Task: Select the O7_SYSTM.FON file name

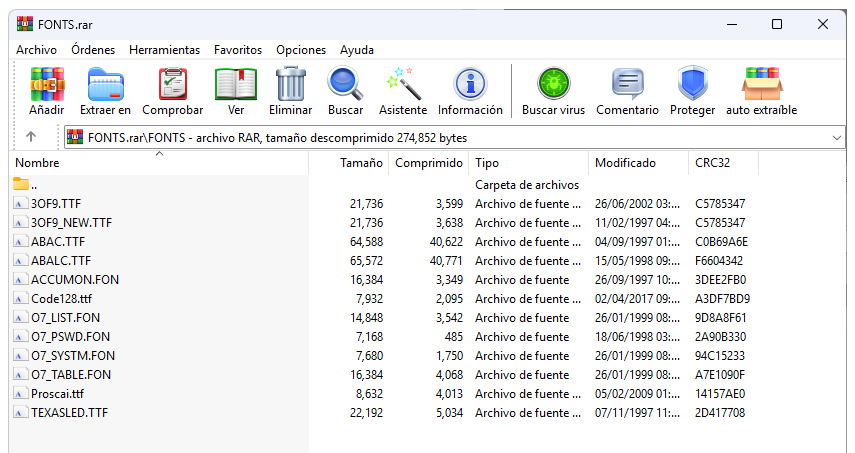Action: pos(73,355)
